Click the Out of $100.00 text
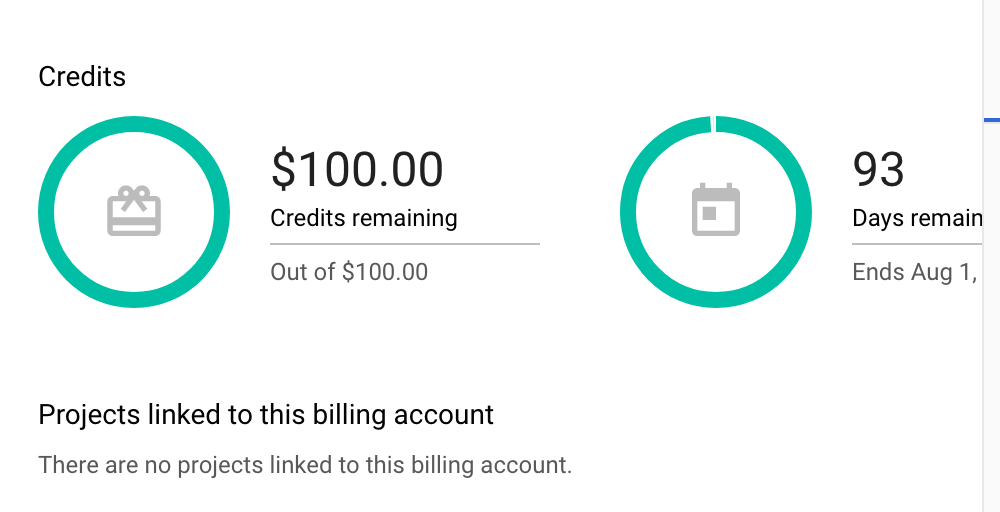This screenshot has height=512, width=1000. point(349,272)
